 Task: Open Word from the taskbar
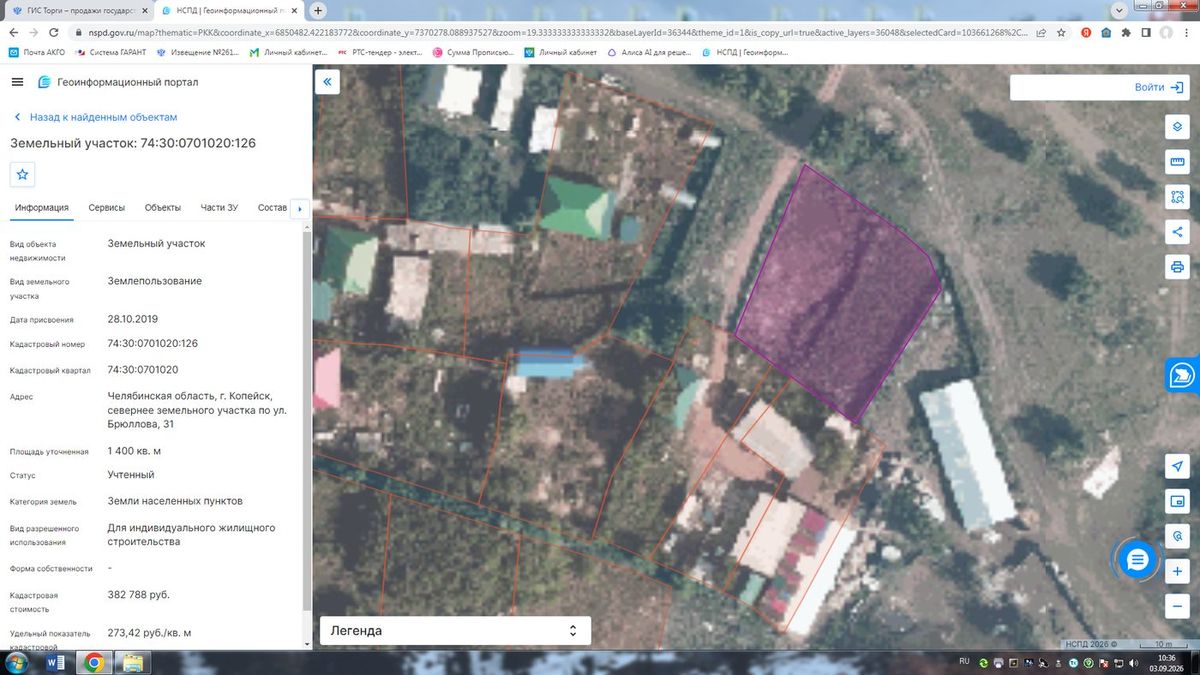pyautogui.click(x=57, y=662)
